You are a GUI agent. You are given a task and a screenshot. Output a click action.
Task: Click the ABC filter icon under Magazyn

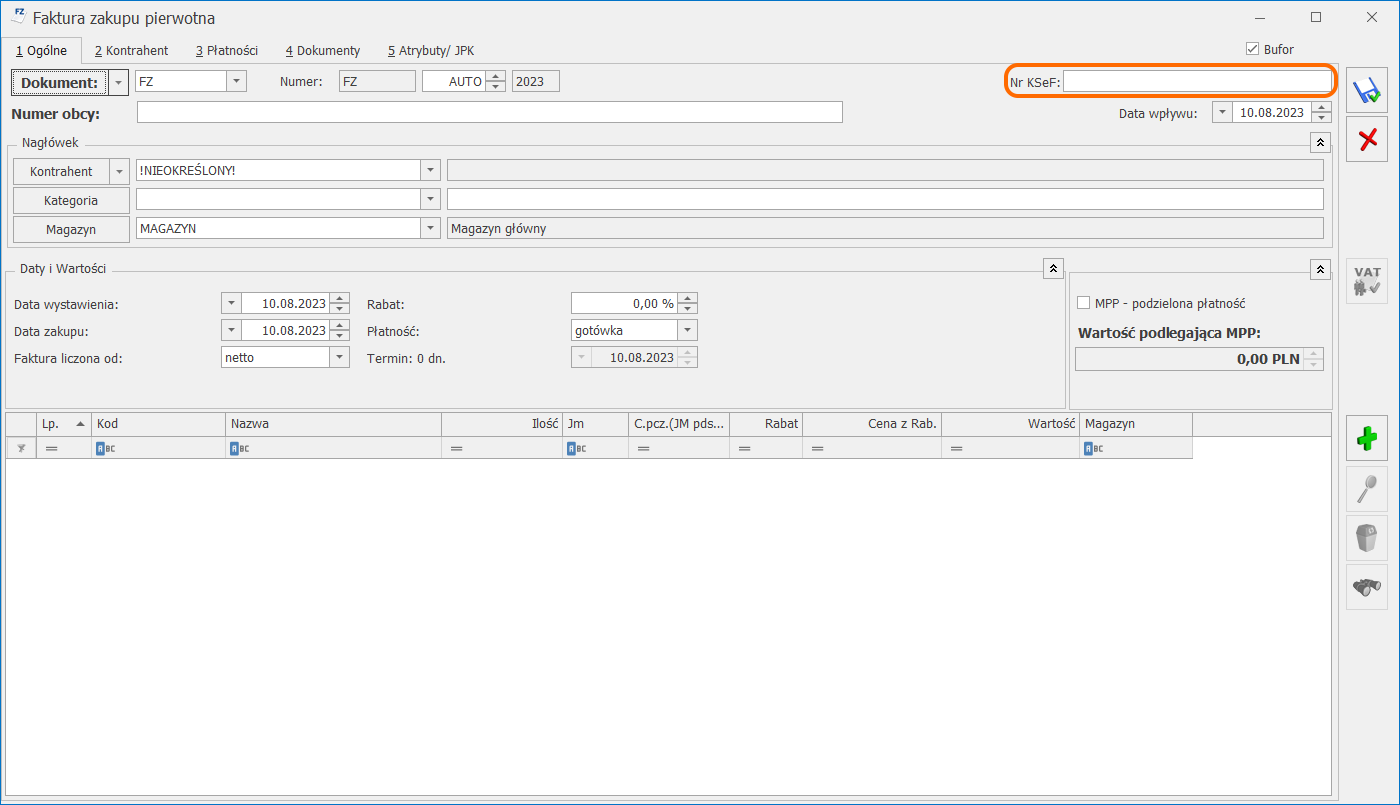[x=1094, y=449]
